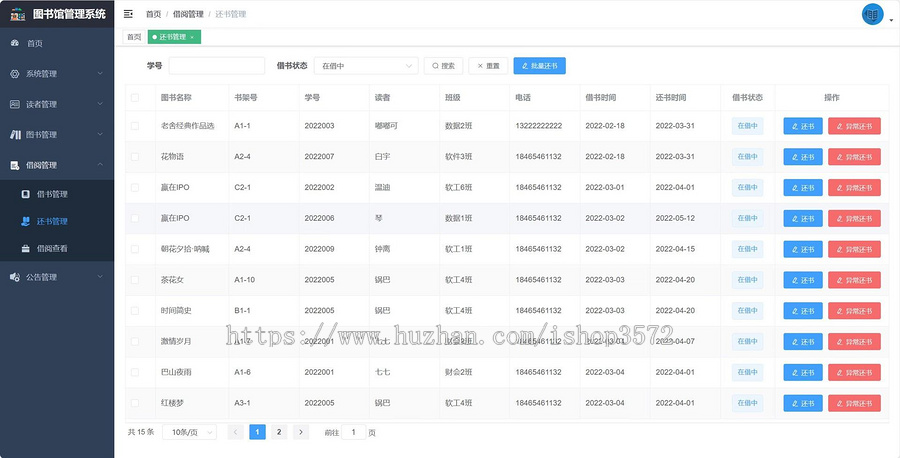Click 还书 for 时间简史
The width and height of the screenshot is (900, 458).
(803, 310)
